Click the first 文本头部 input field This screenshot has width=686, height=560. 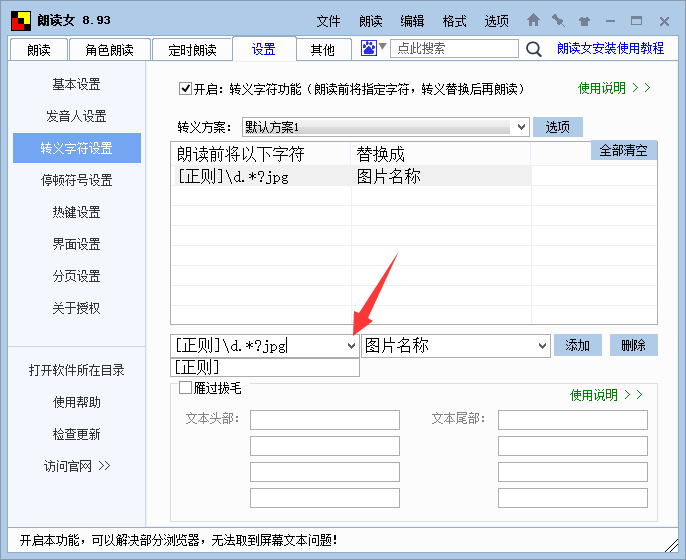pos(325,420)
